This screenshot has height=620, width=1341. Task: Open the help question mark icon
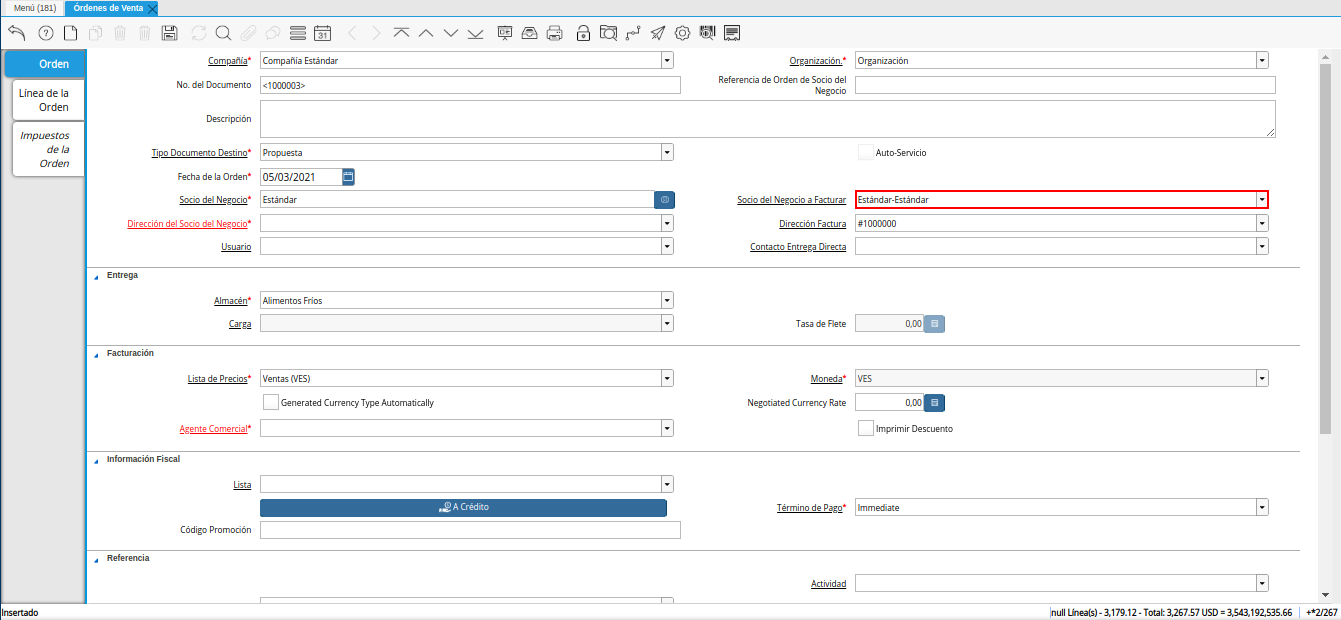(x=45, y=33)
